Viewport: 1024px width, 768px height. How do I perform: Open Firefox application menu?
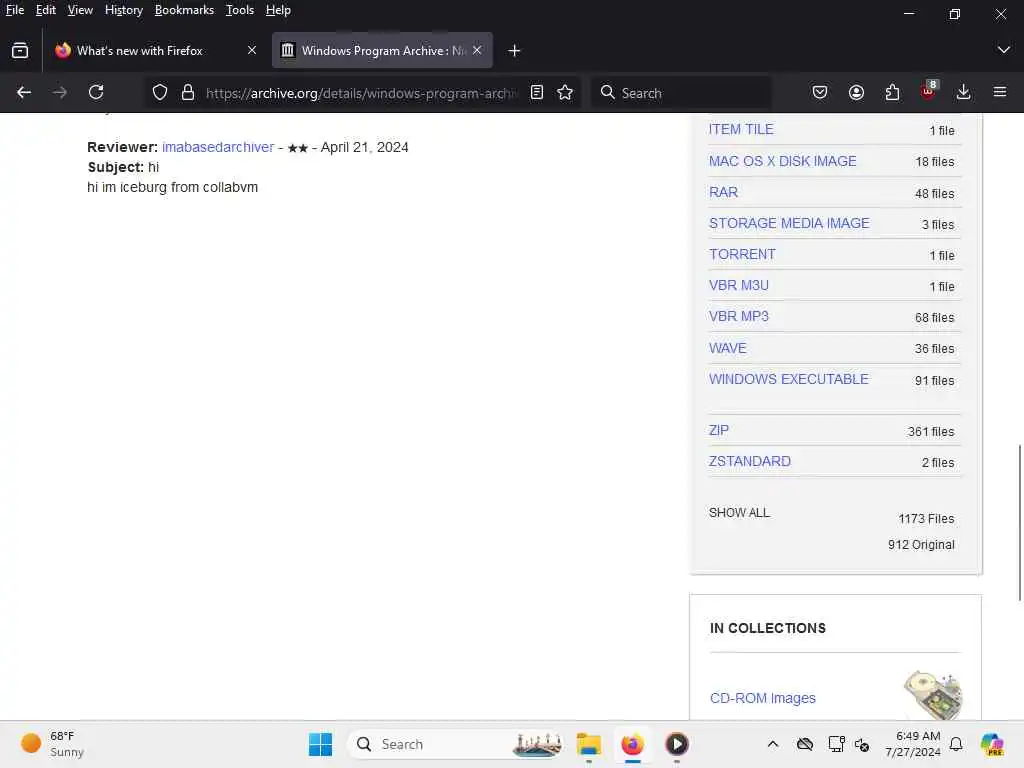[x=1000, y=93]
